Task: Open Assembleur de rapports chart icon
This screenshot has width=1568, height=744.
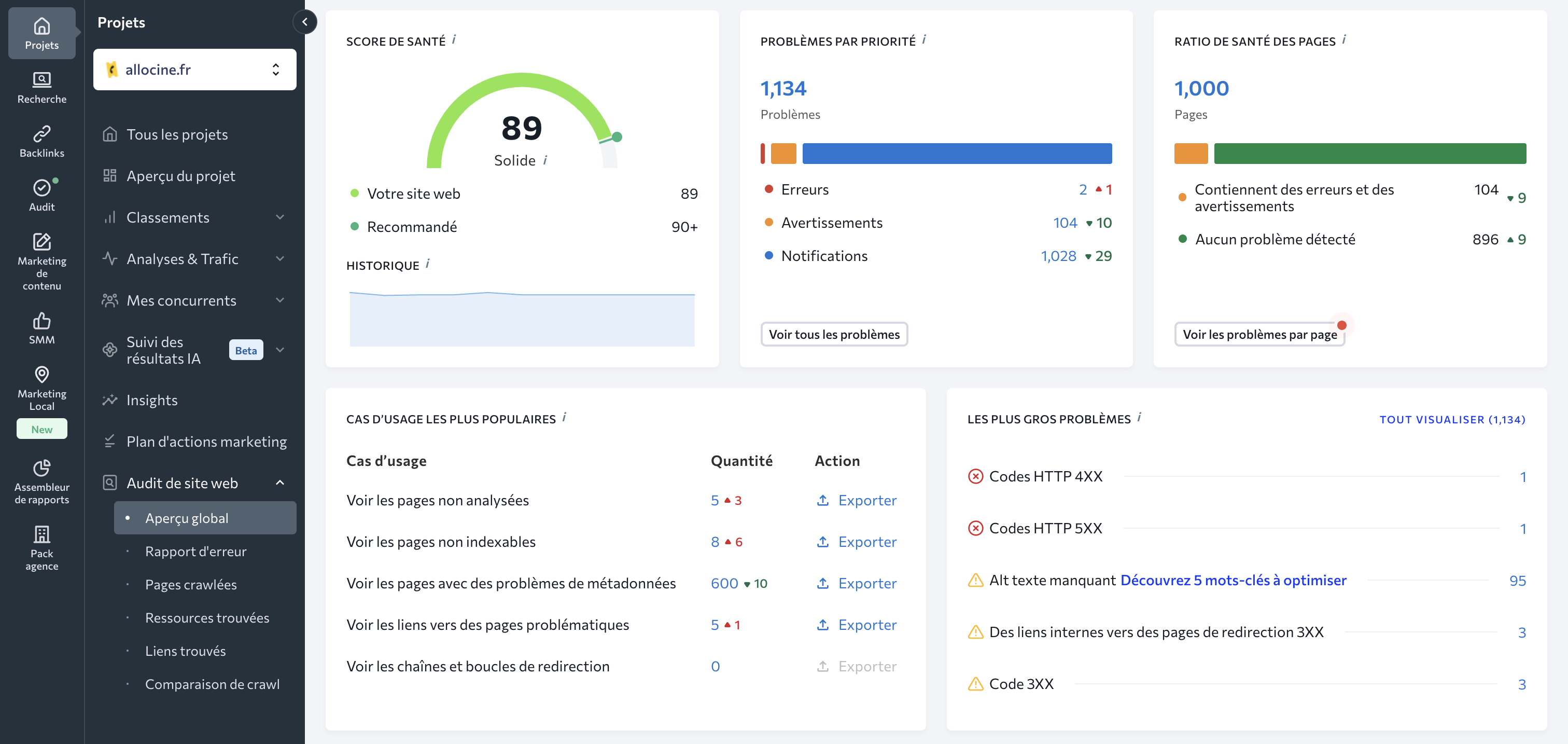Action: tap(41, 467)
